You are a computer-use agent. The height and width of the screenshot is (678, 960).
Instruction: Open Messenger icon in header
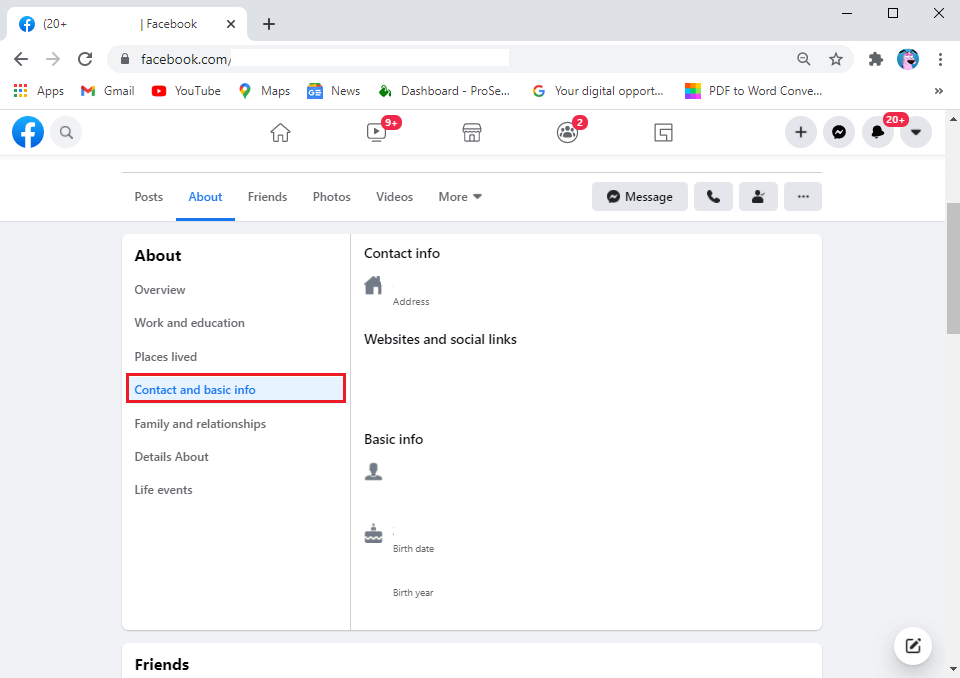839,132
